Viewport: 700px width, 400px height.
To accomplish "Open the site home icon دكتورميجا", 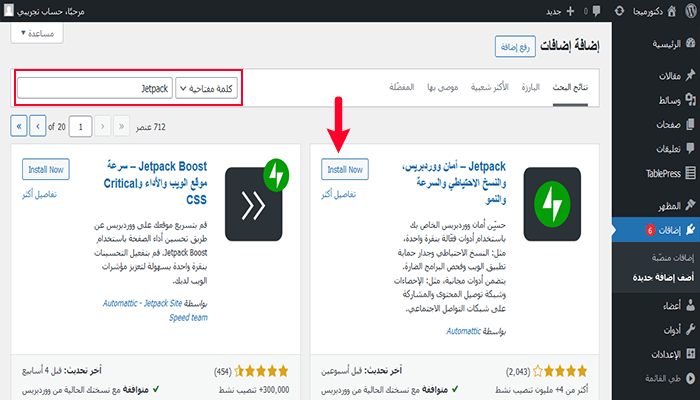I will coord(671,11).
